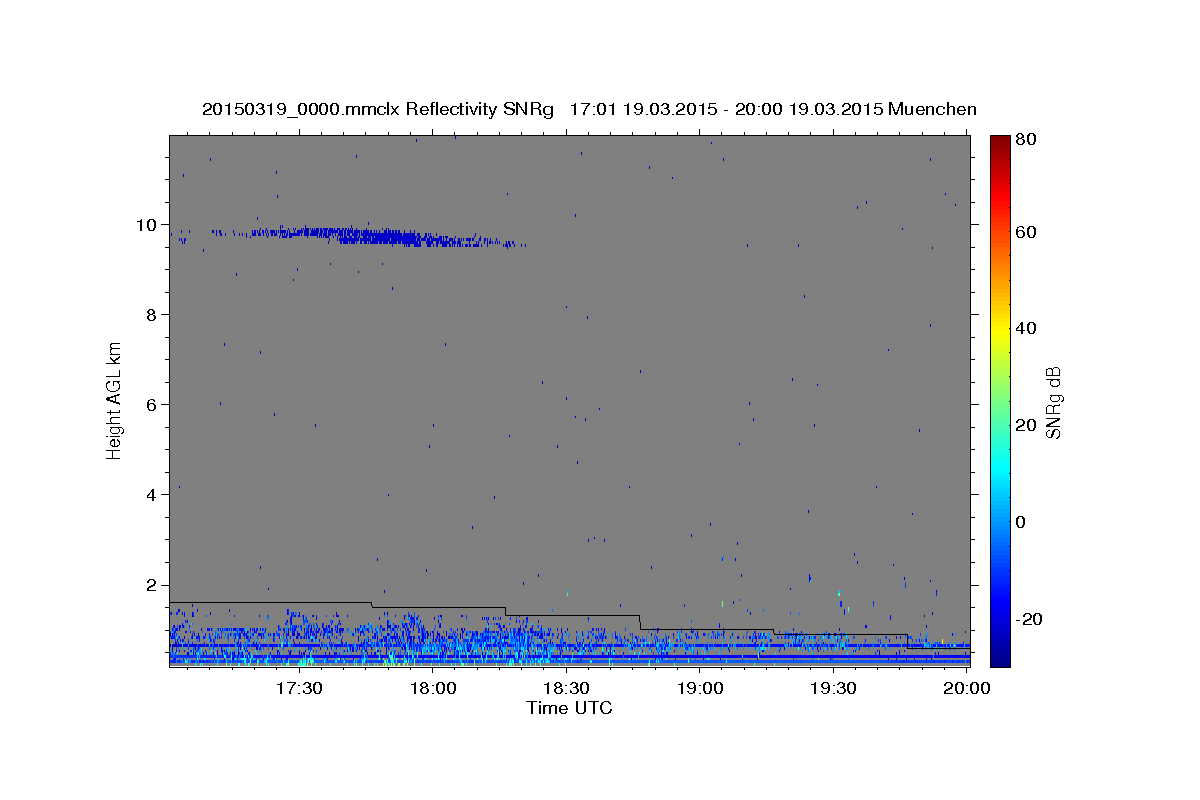Click the colorbar value 60
The height and width of the screenshot is (800, 1200).
click(1025, 232)
